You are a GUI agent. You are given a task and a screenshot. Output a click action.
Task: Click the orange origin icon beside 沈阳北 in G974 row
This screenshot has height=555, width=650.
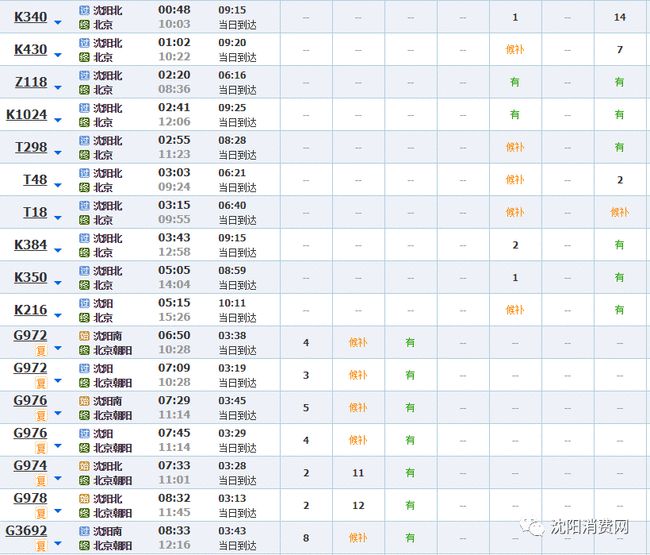(x=85, y=466)
